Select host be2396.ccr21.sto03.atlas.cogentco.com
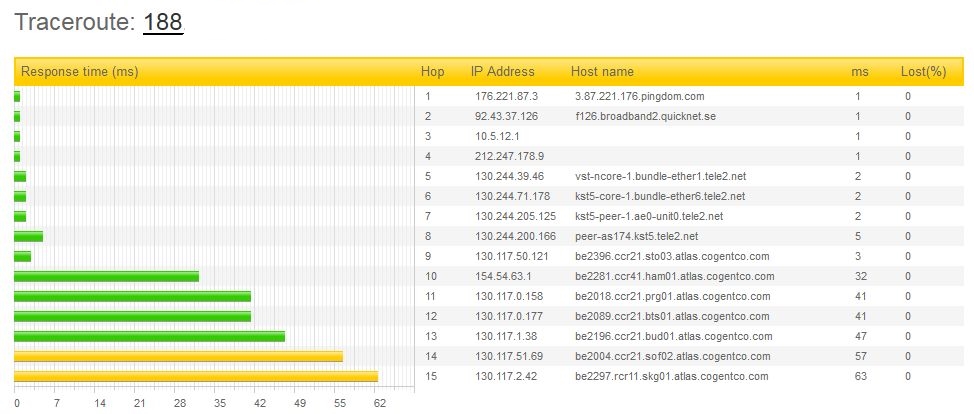This screenshot has height=414, width=974. coord(672,256)
